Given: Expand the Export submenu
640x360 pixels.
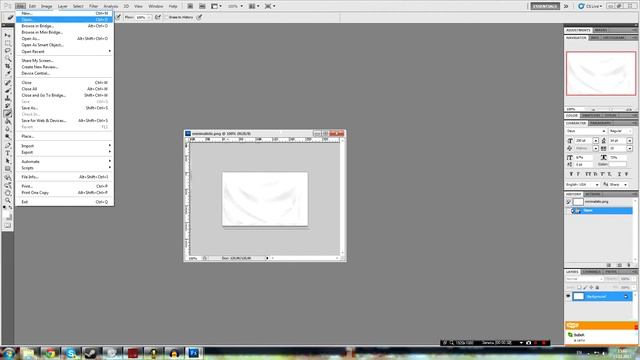Looking at the screenshot, I should (x=65, y=152).
